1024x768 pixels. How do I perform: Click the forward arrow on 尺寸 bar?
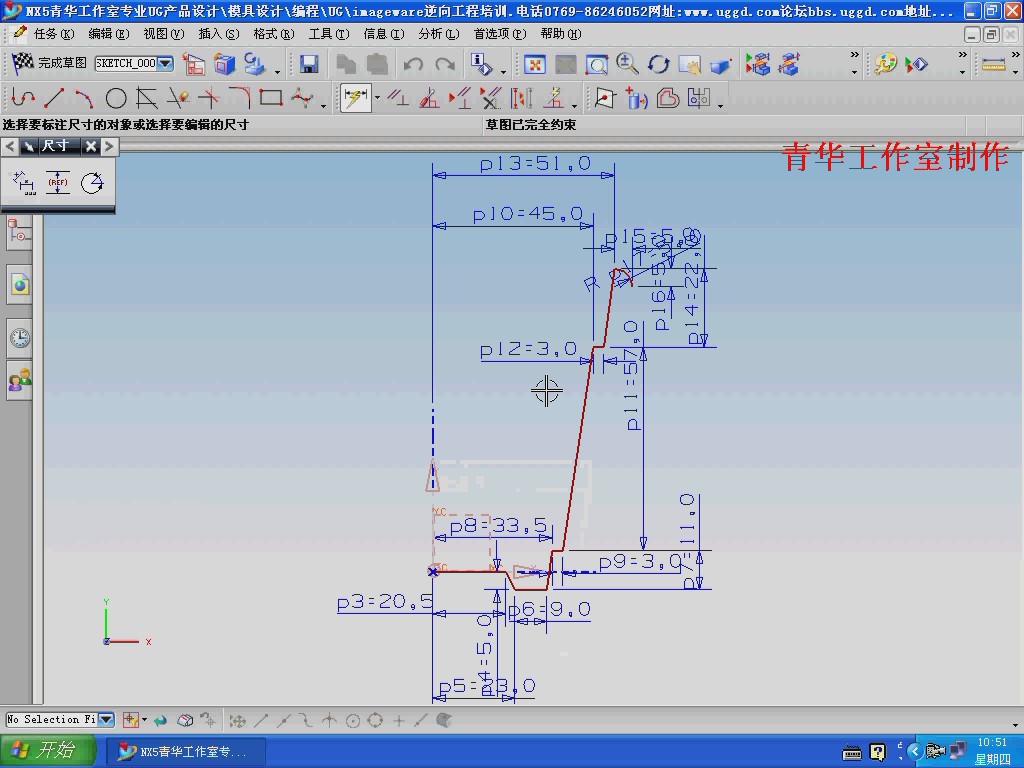point(109,146)
